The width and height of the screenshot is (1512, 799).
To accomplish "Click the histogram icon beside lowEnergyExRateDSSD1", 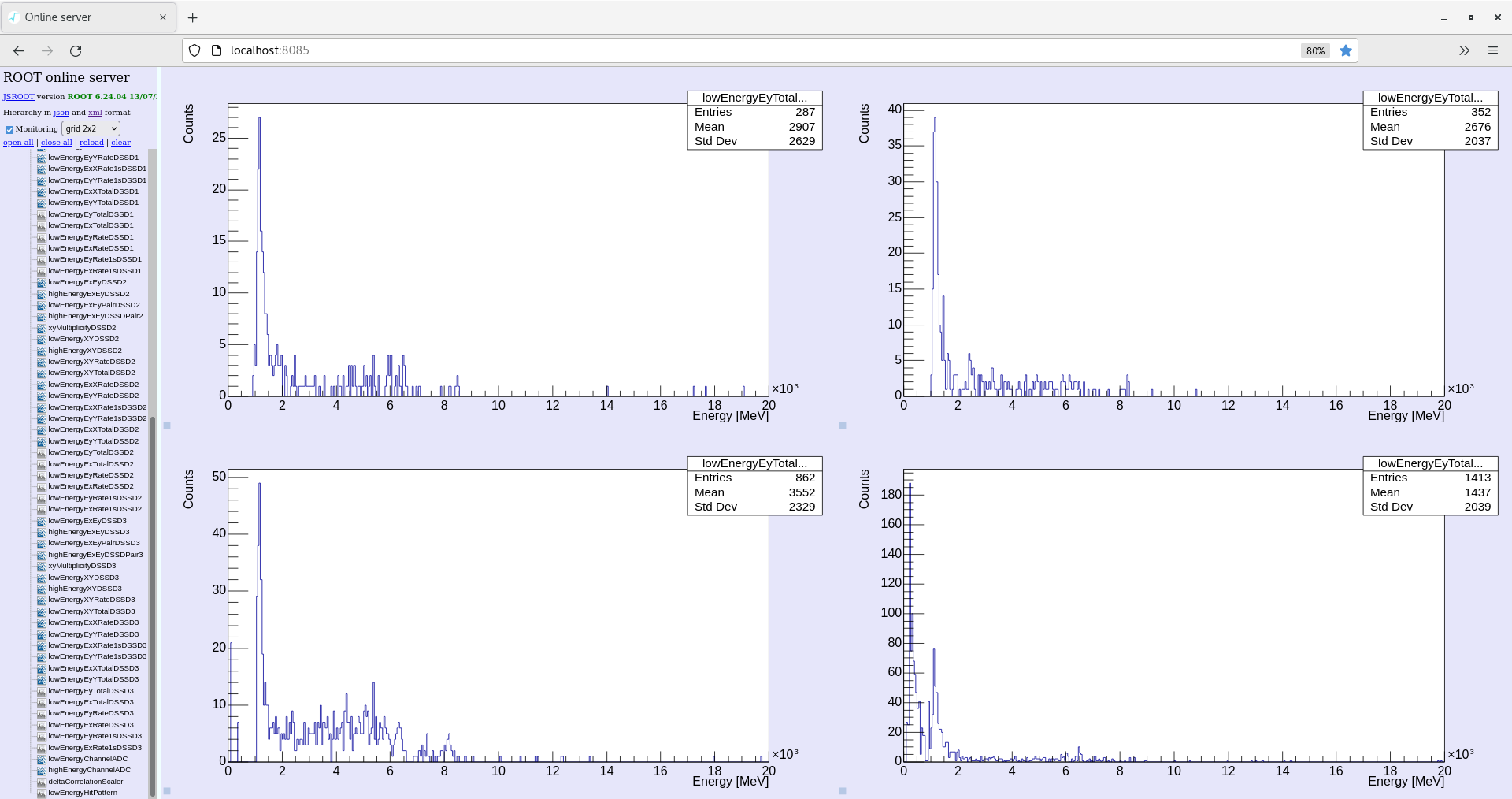I will point(42,248).
